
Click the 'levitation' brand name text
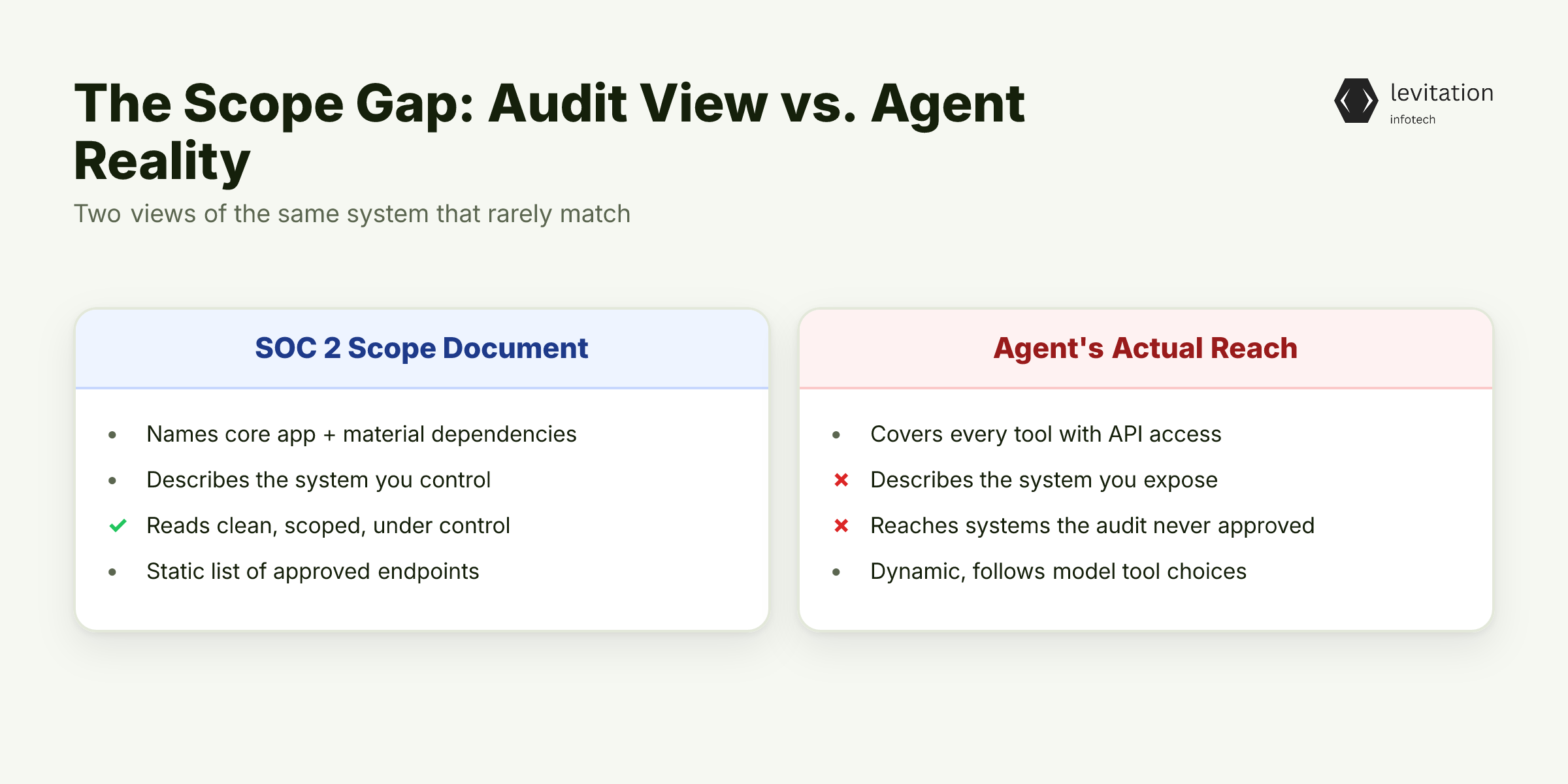click(1442, 92)
